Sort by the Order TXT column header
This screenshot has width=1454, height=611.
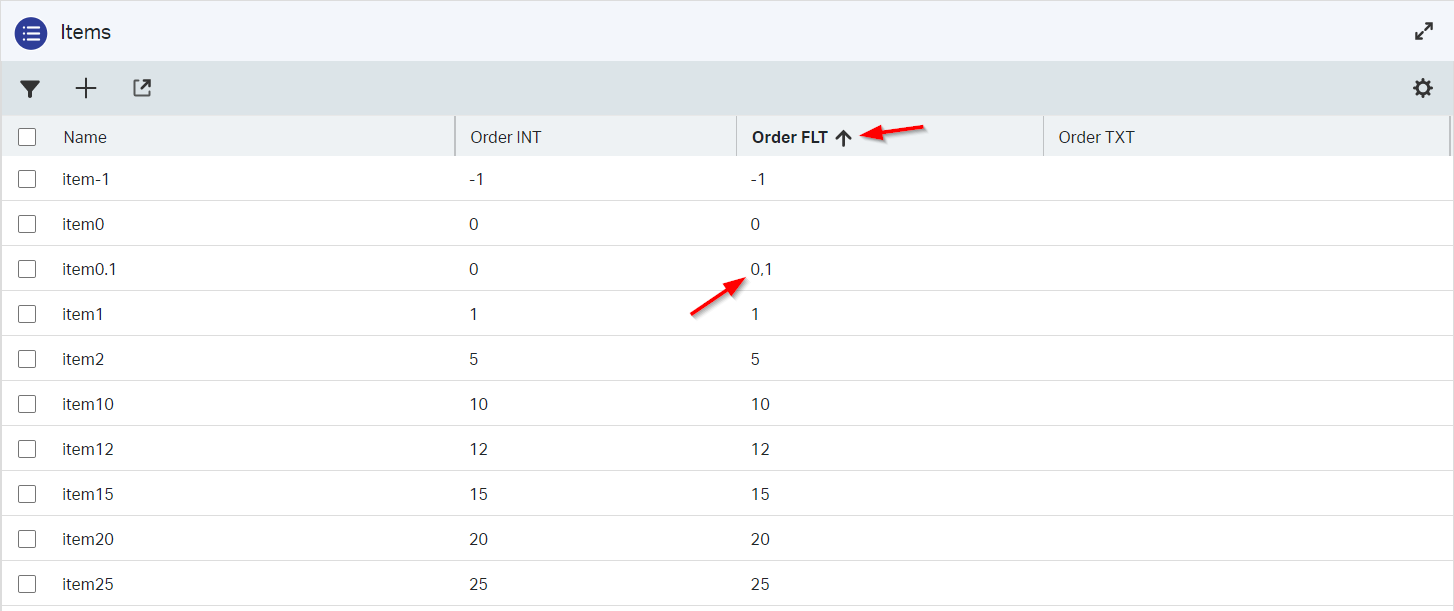pyautogui.click(x=1096, y=137)
